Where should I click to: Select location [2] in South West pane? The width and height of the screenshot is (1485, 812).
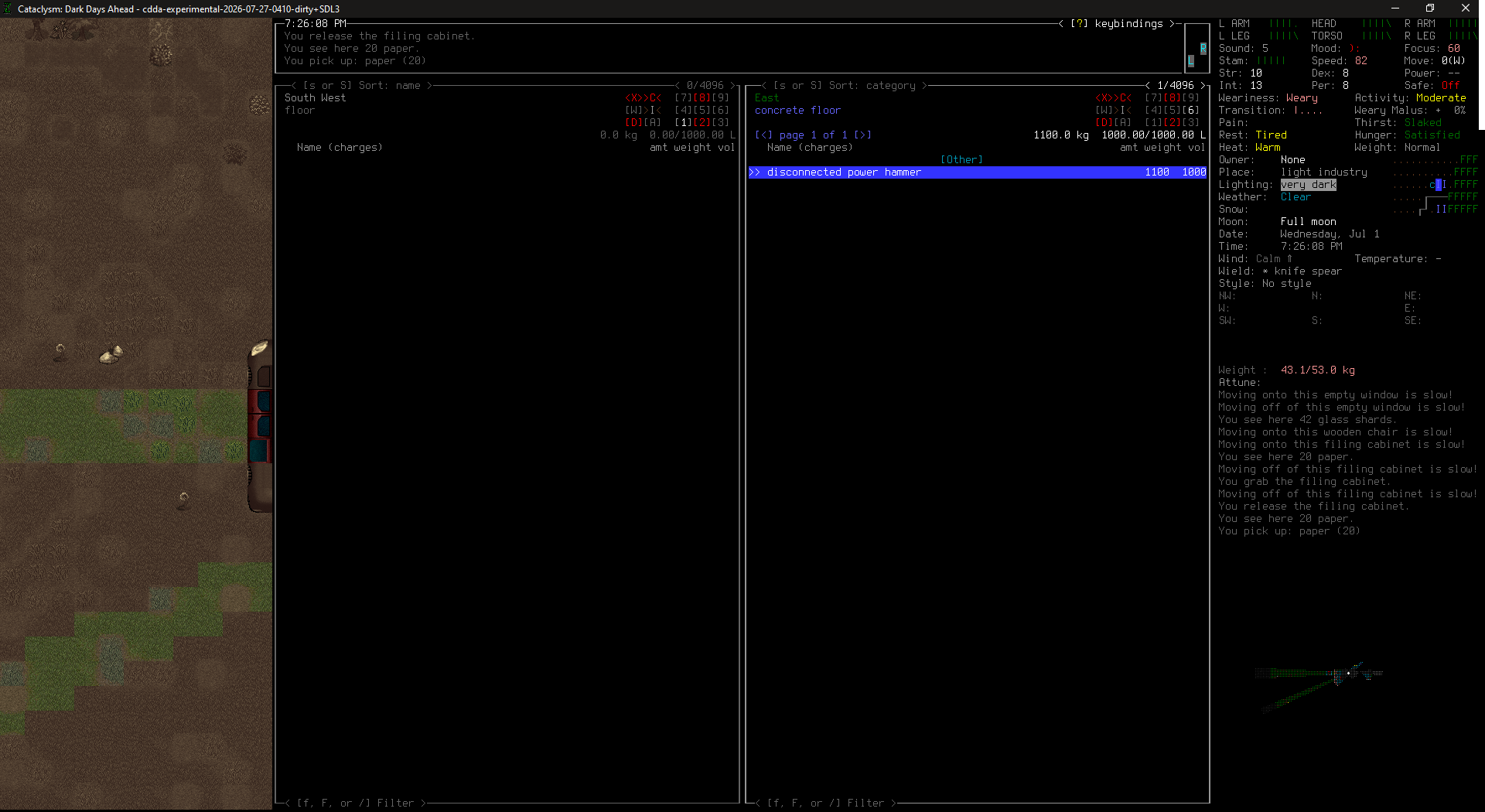point(702,123)
